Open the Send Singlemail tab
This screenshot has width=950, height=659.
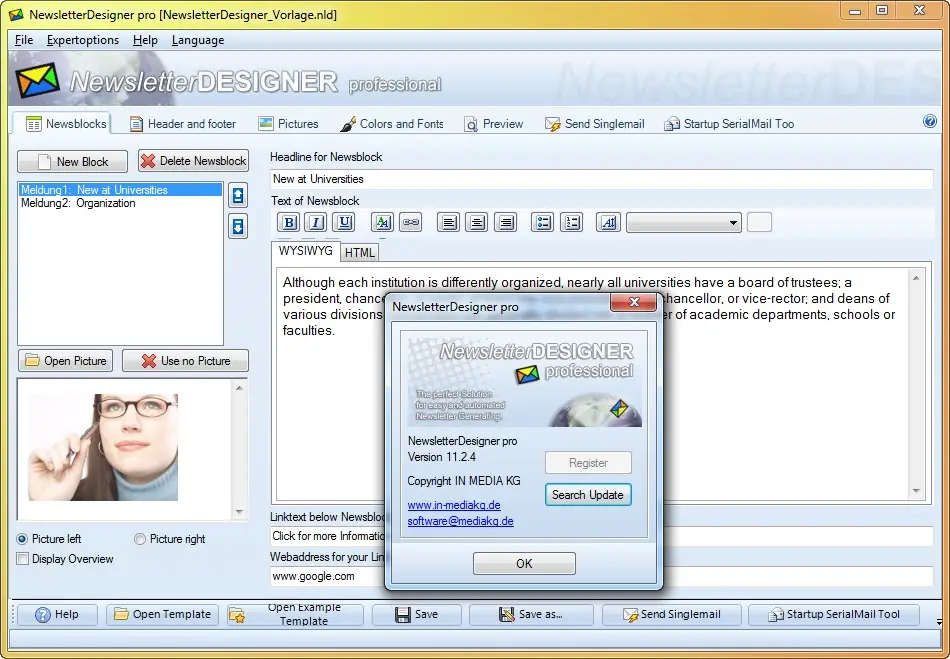click(594, 124)
